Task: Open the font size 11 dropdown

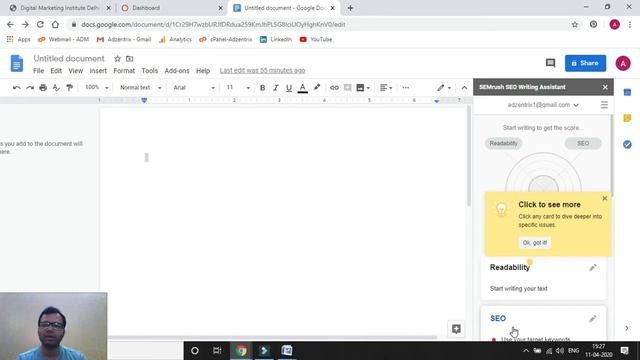Action: 238,87
